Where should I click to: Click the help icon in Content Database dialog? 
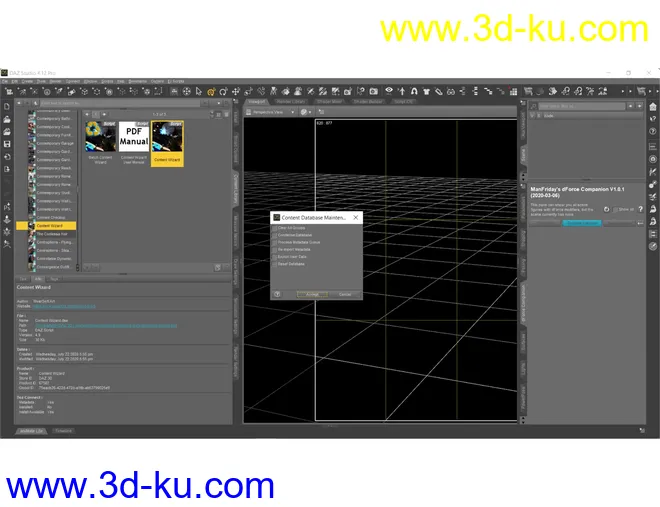click(x=277, y=294)
